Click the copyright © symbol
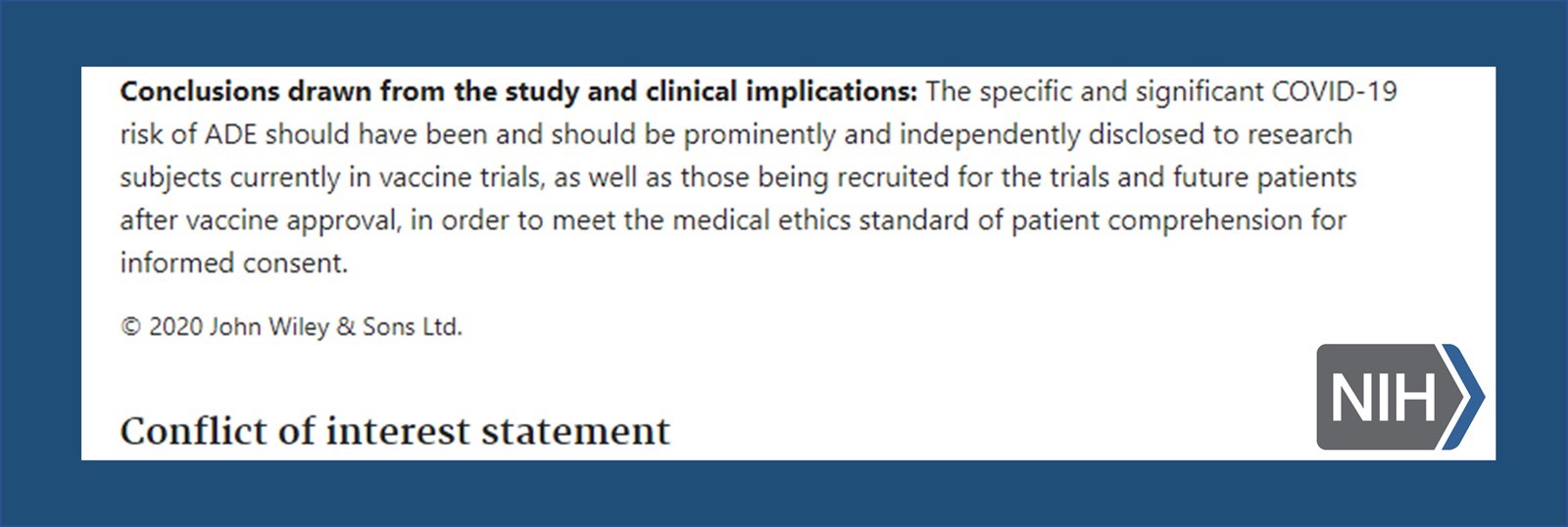The width and height of the screenshot is (1568, 527). click(x=130, y=327)
